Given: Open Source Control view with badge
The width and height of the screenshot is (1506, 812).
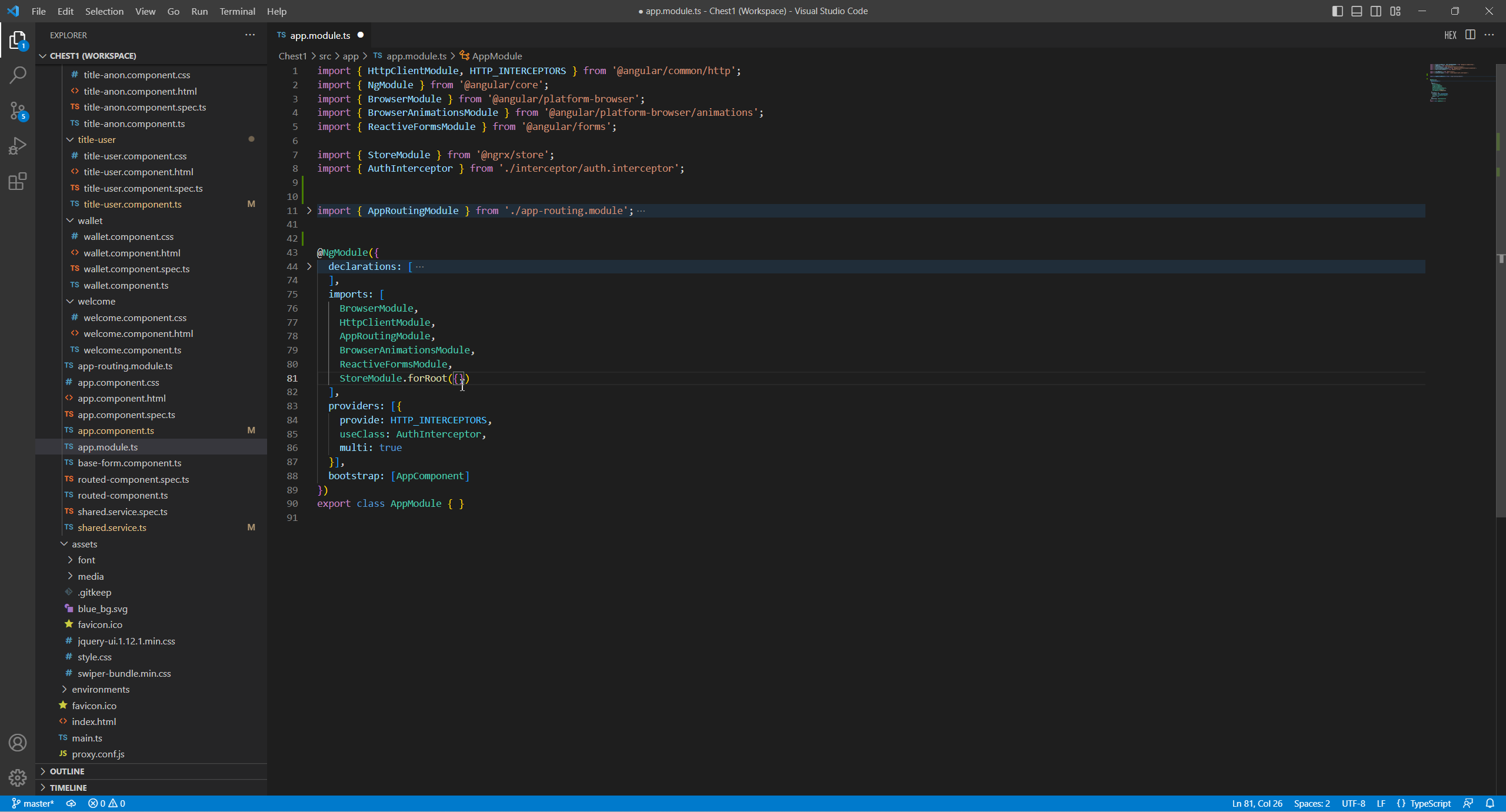Looking at the screenshot, I should [18, 111].
